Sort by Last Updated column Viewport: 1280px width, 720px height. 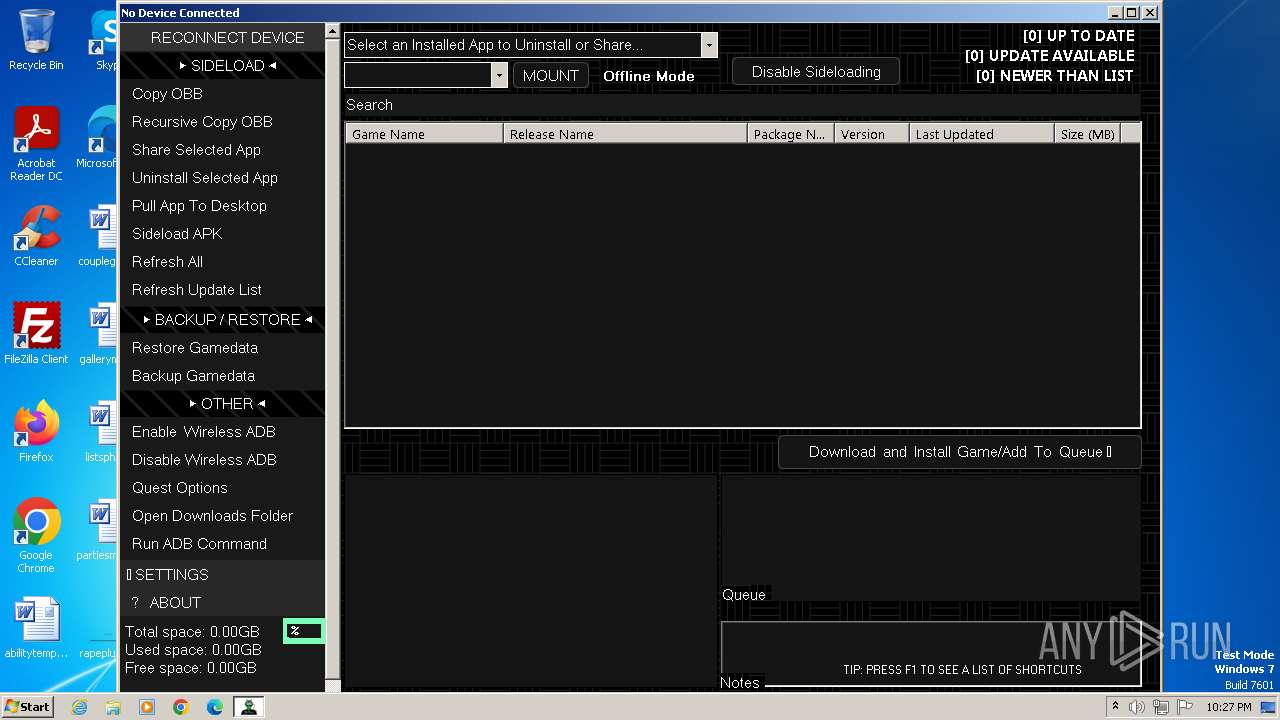982,134
